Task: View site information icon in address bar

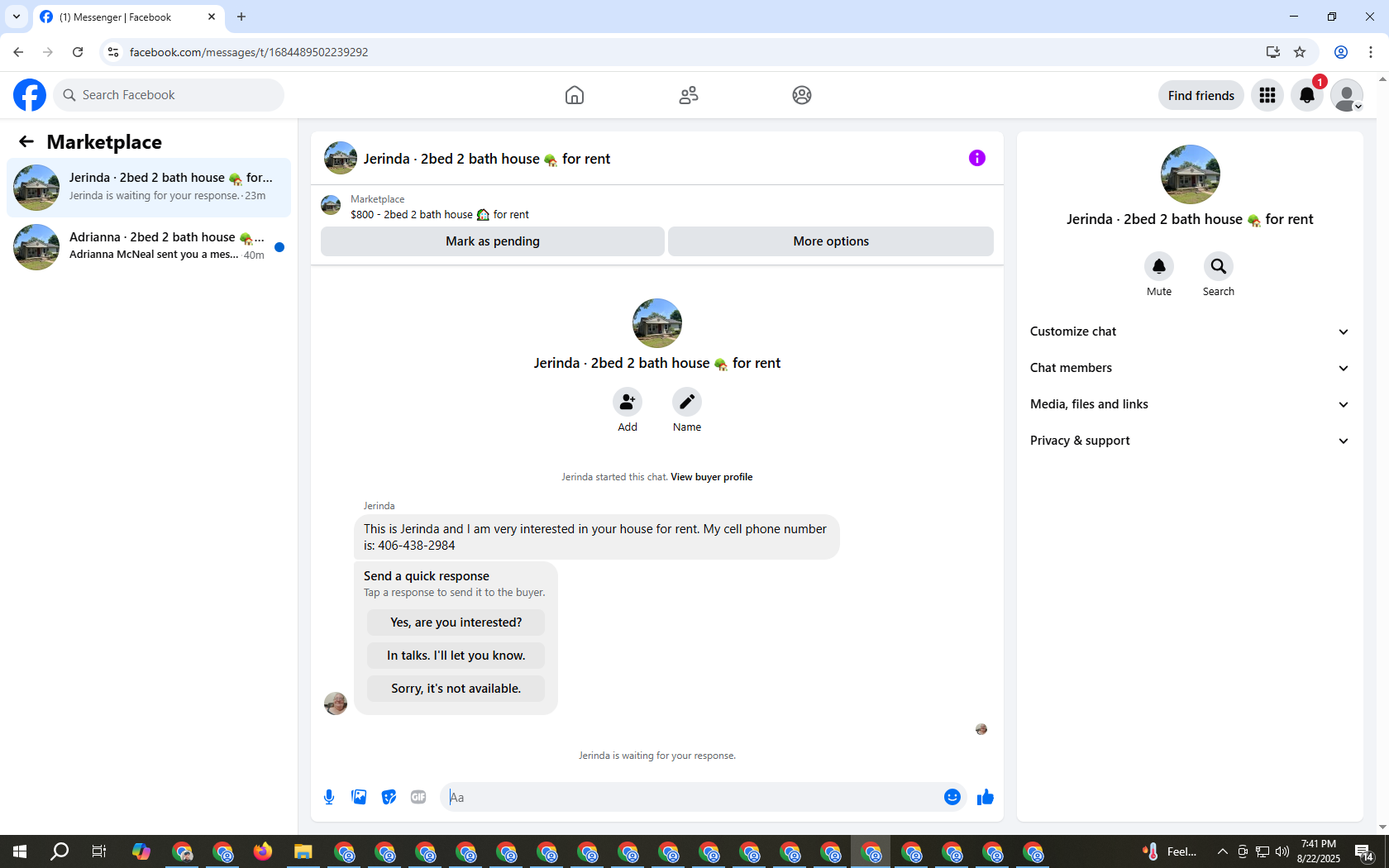Action: click(113, 52)
